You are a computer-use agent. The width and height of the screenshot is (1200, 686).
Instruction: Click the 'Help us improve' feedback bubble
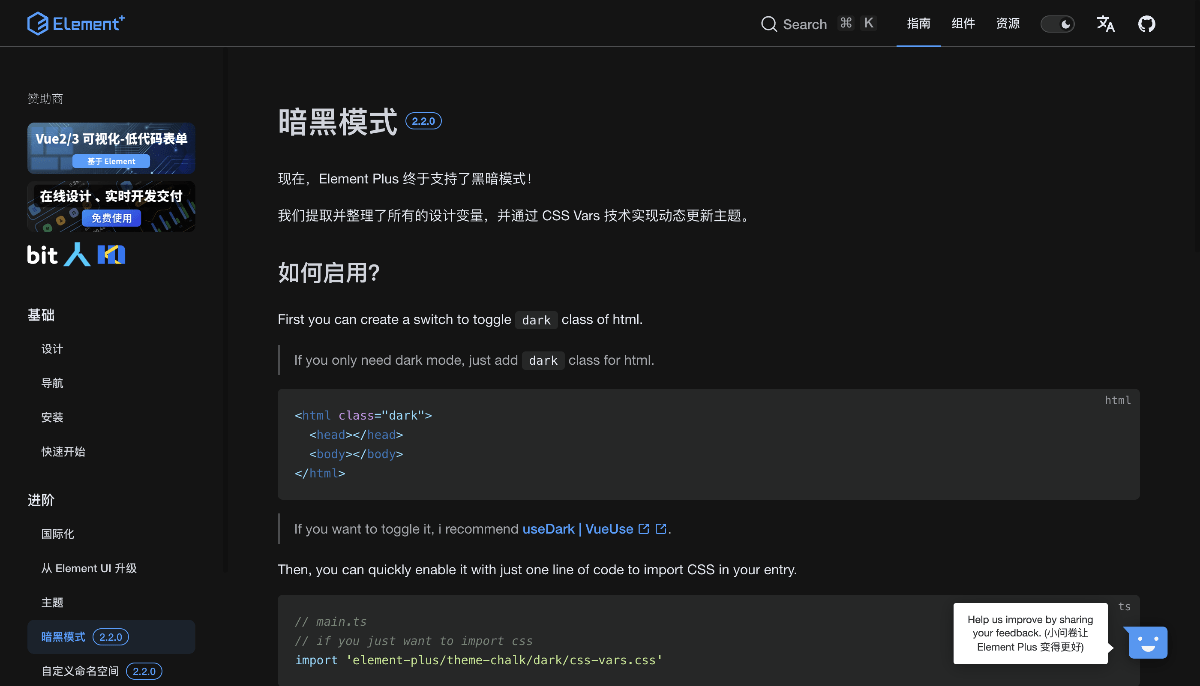(x=1032, y=633)
